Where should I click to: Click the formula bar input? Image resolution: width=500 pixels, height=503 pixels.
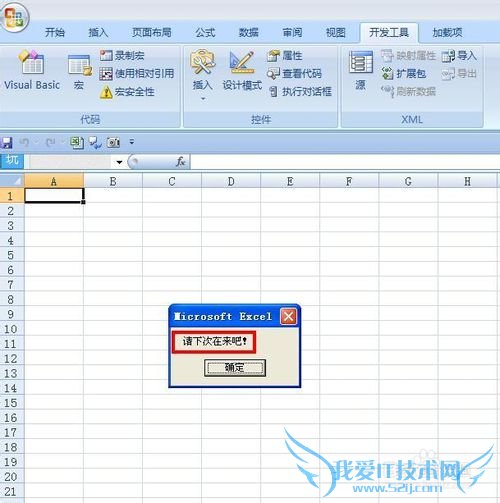click(345, 162)
